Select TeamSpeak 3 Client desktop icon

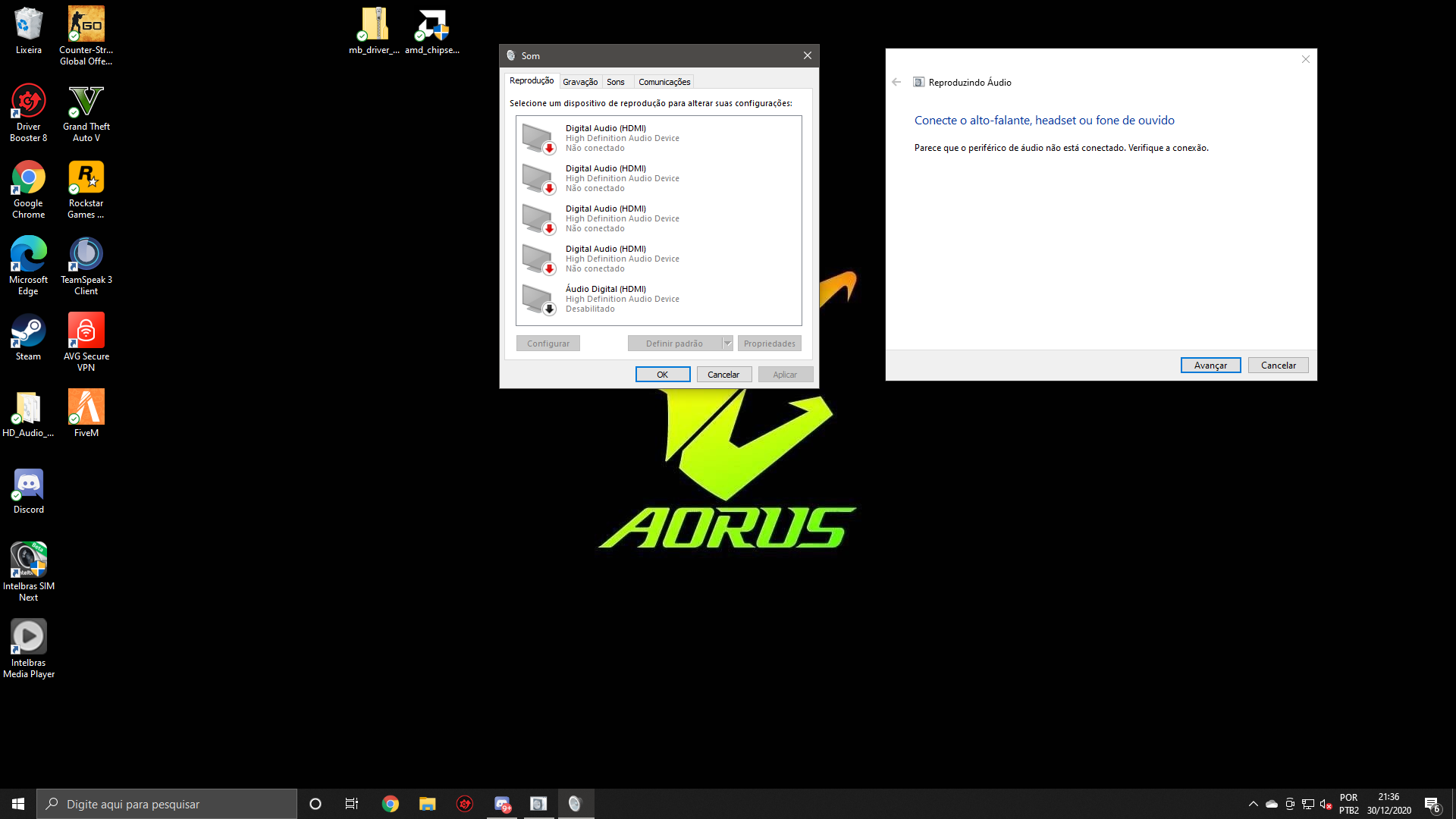point(86,266)
